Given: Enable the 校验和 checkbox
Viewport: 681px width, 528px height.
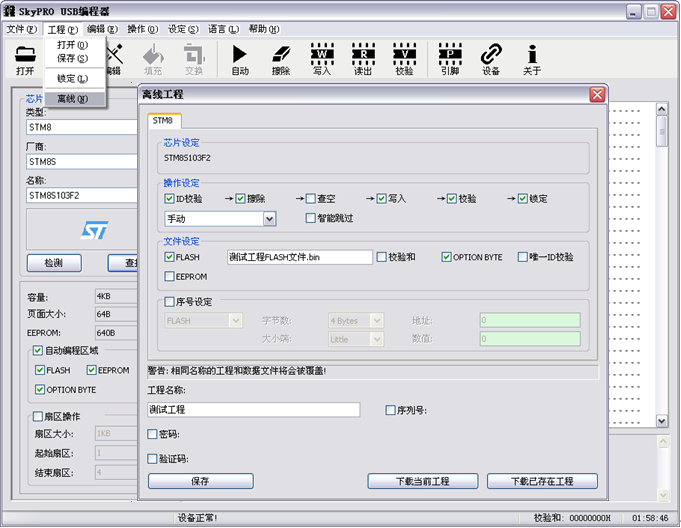Looking at the screenshot, I should (x=381, y=257).
